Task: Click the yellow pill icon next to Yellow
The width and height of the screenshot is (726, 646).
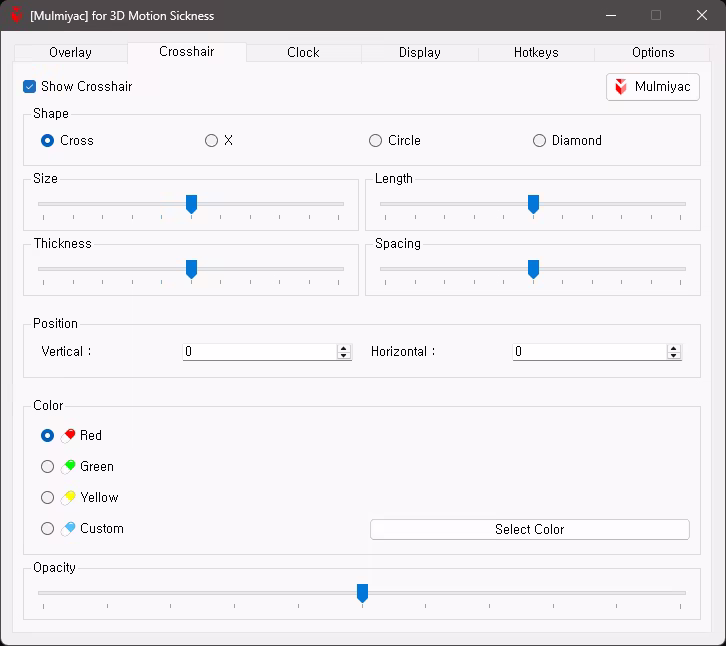Action: click(68, 498)
